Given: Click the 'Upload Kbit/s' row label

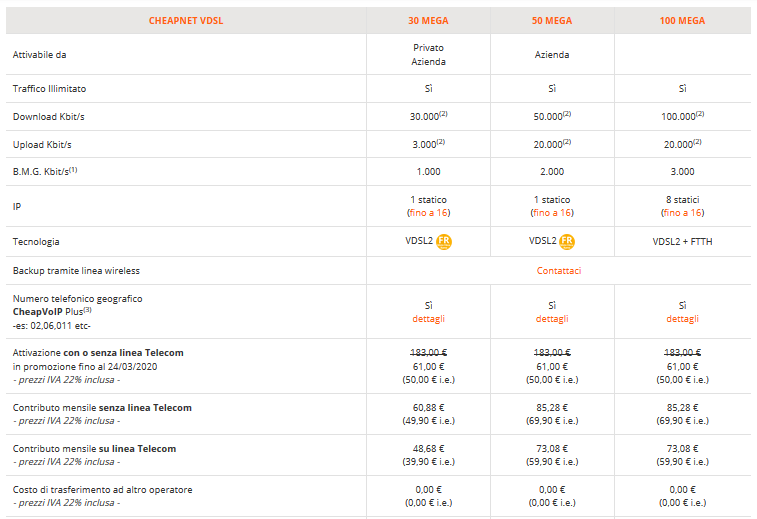Looking at the screenshot, I should tap(42, 144).
